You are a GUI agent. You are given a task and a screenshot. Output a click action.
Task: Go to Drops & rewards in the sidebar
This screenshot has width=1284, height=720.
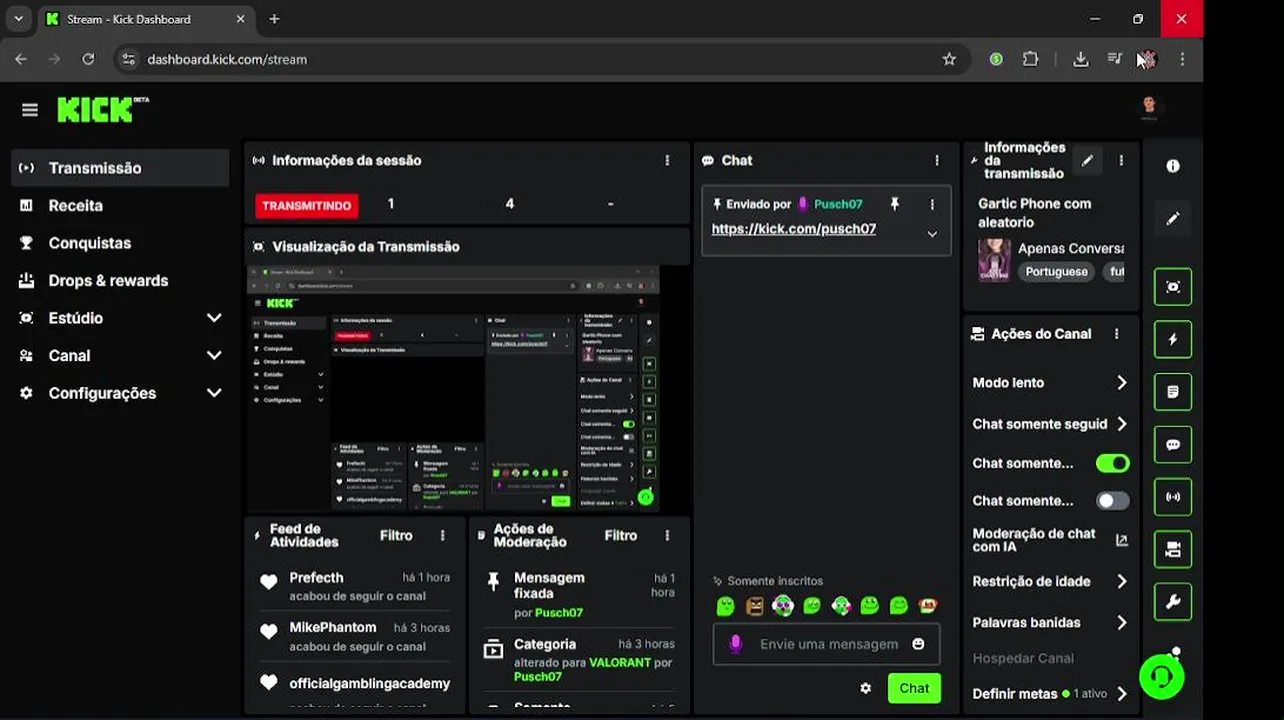tap(120, 280)
